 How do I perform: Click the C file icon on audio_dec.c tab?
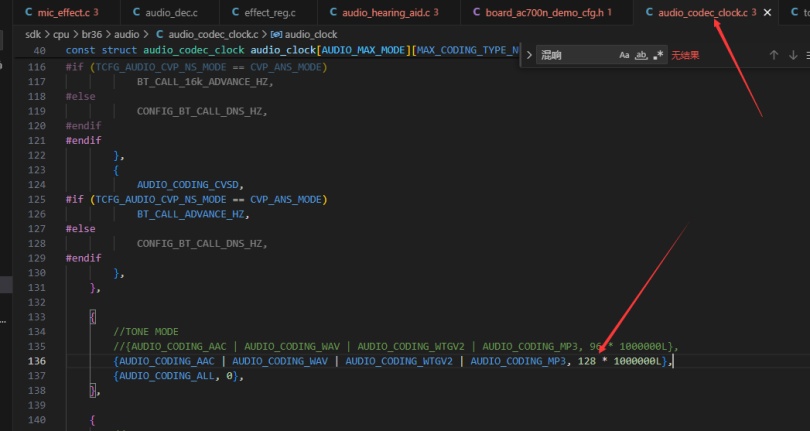point(136,12)
